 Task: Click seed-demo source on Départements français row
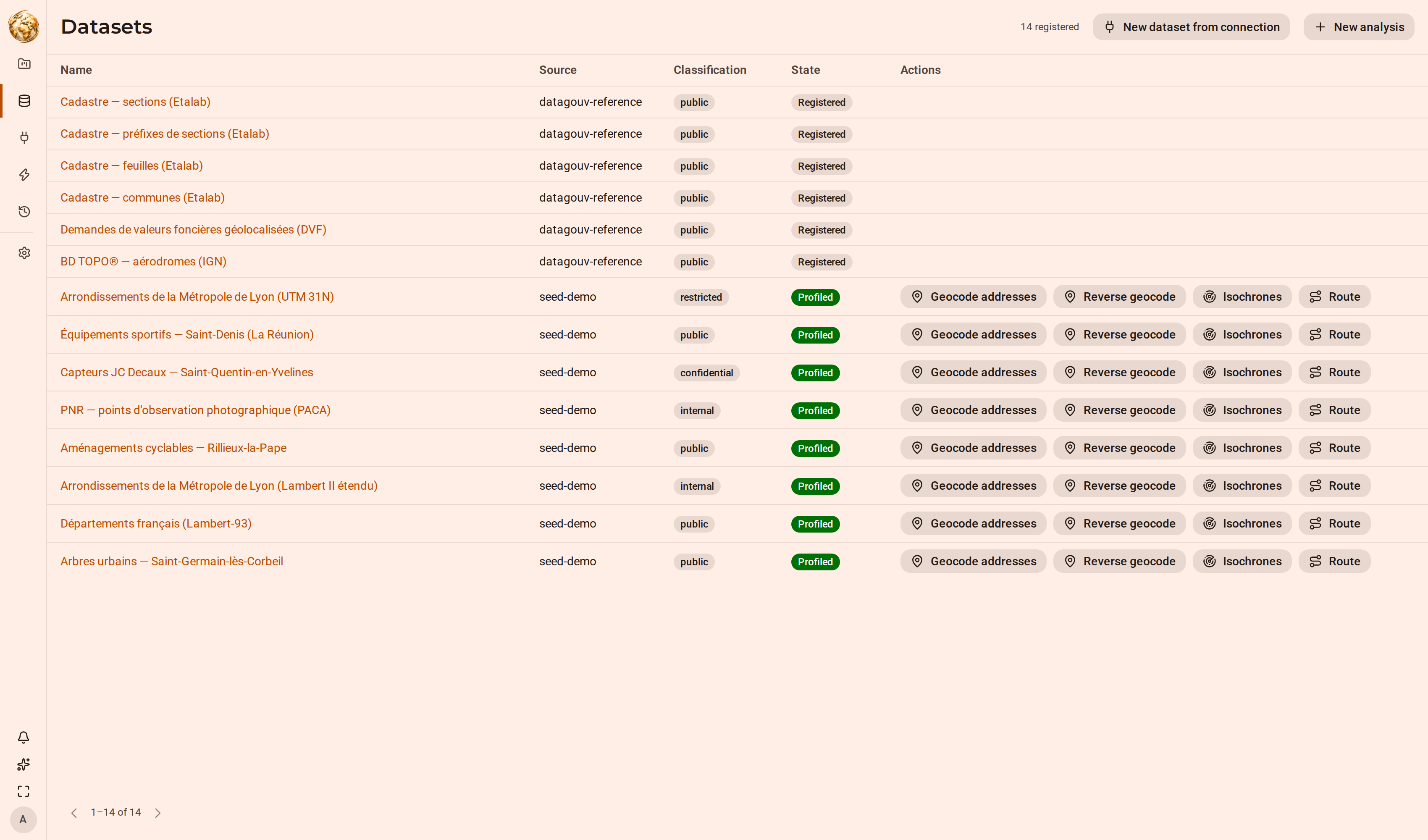tap(567, 523)
